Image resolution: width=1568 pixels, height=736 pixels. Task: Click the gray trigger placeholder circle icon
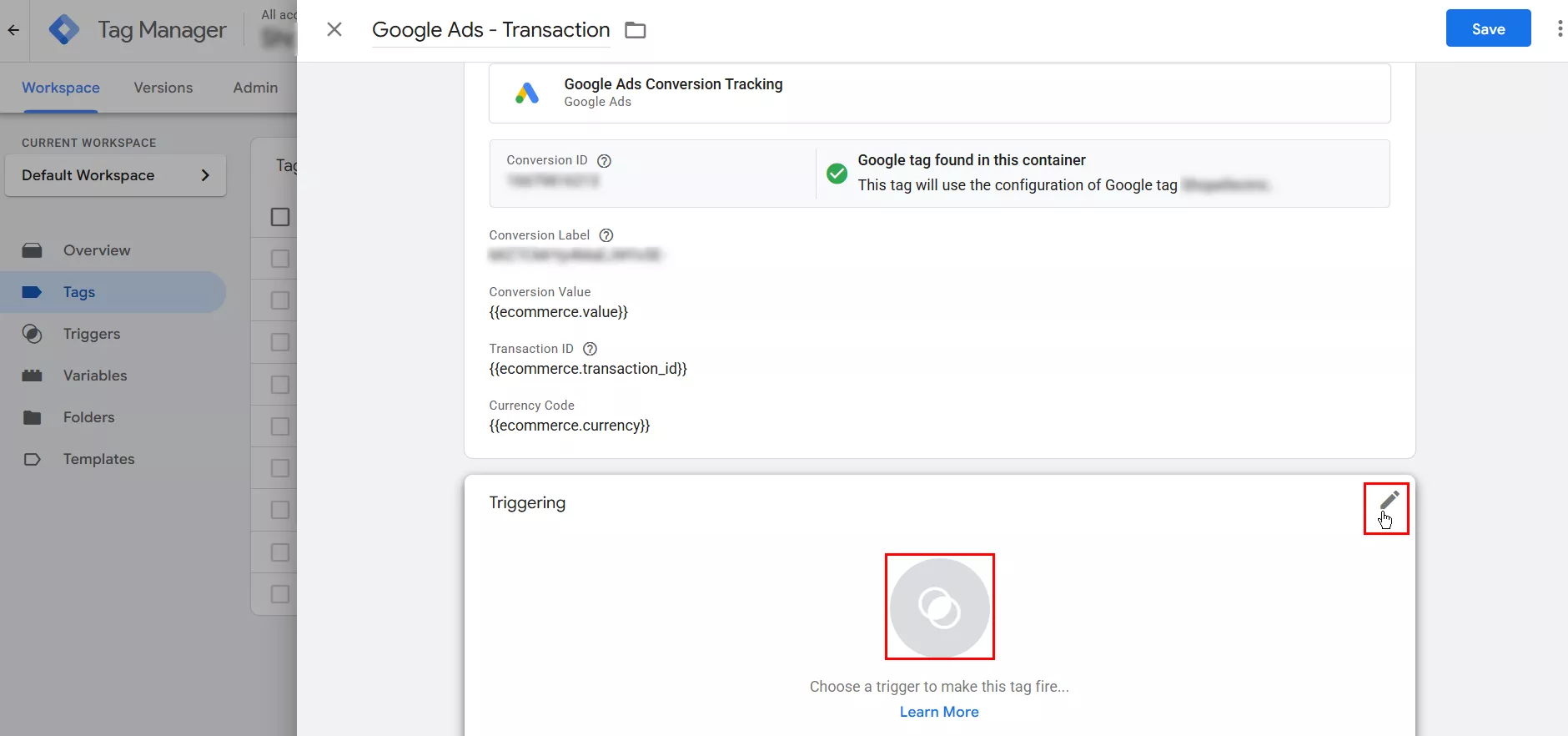click(x=939, y=607)
